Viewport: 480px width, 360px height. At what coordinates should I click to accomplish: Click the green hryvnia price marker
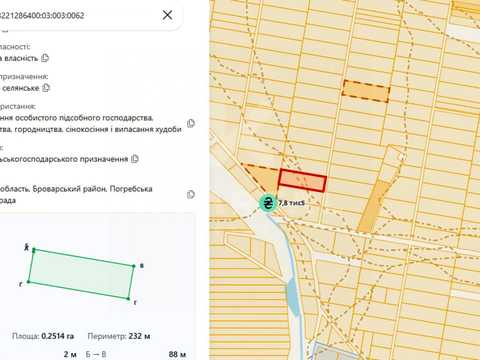coord(268,203)
